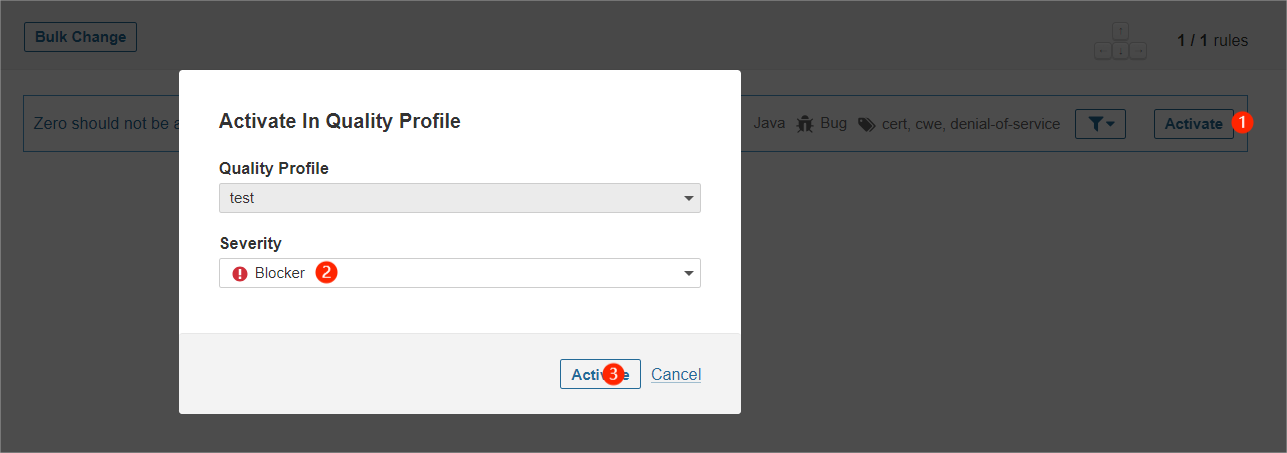Select the Java language label
Viewport: 1287px width, 453px height.
pyautogui.click(x=769, y=124)
